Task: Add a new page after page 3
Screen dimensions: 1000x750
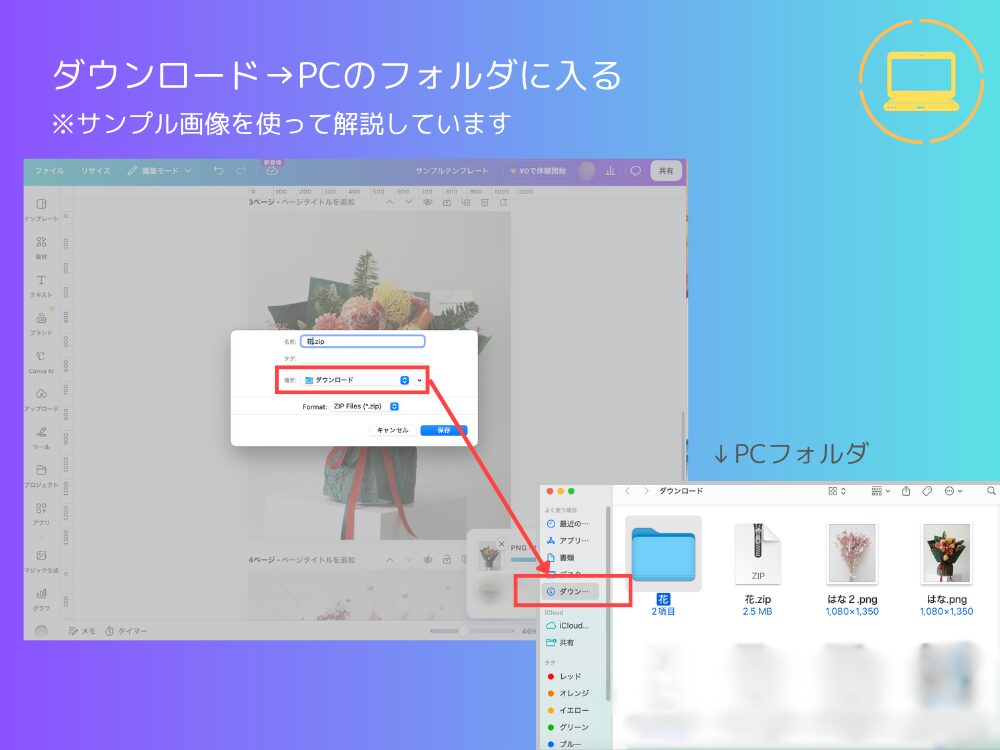Action: click(x=504, y=202)
